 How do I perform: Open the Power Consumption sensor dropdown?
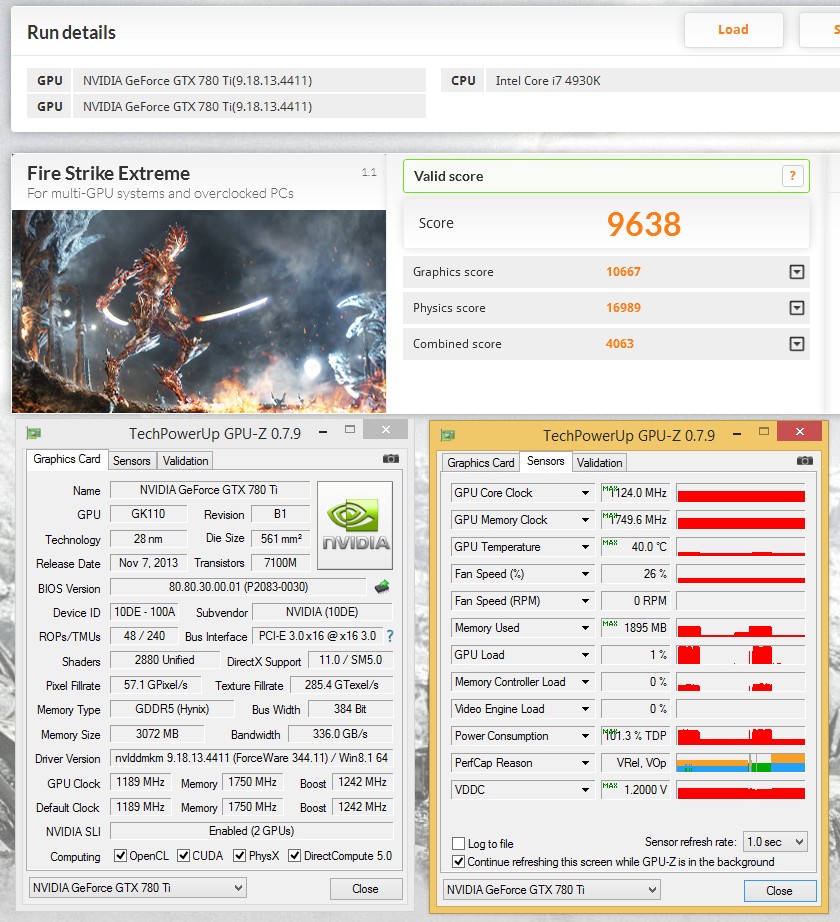coord(585,736)
